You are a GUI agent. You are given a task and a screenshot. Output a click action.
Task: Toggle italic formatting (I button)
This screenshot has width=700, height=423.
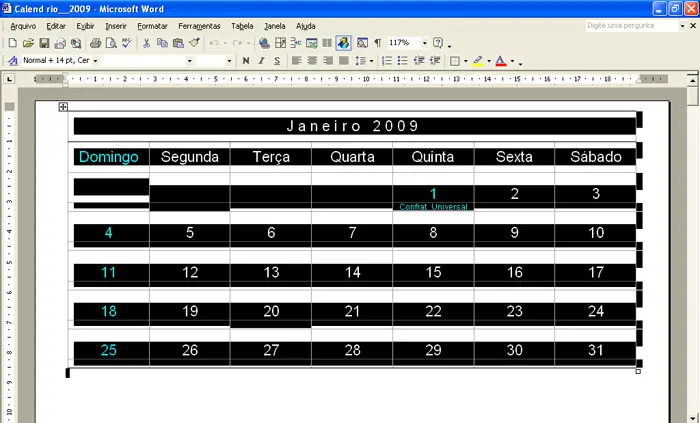pyautogui.click(x=261, y=61)
